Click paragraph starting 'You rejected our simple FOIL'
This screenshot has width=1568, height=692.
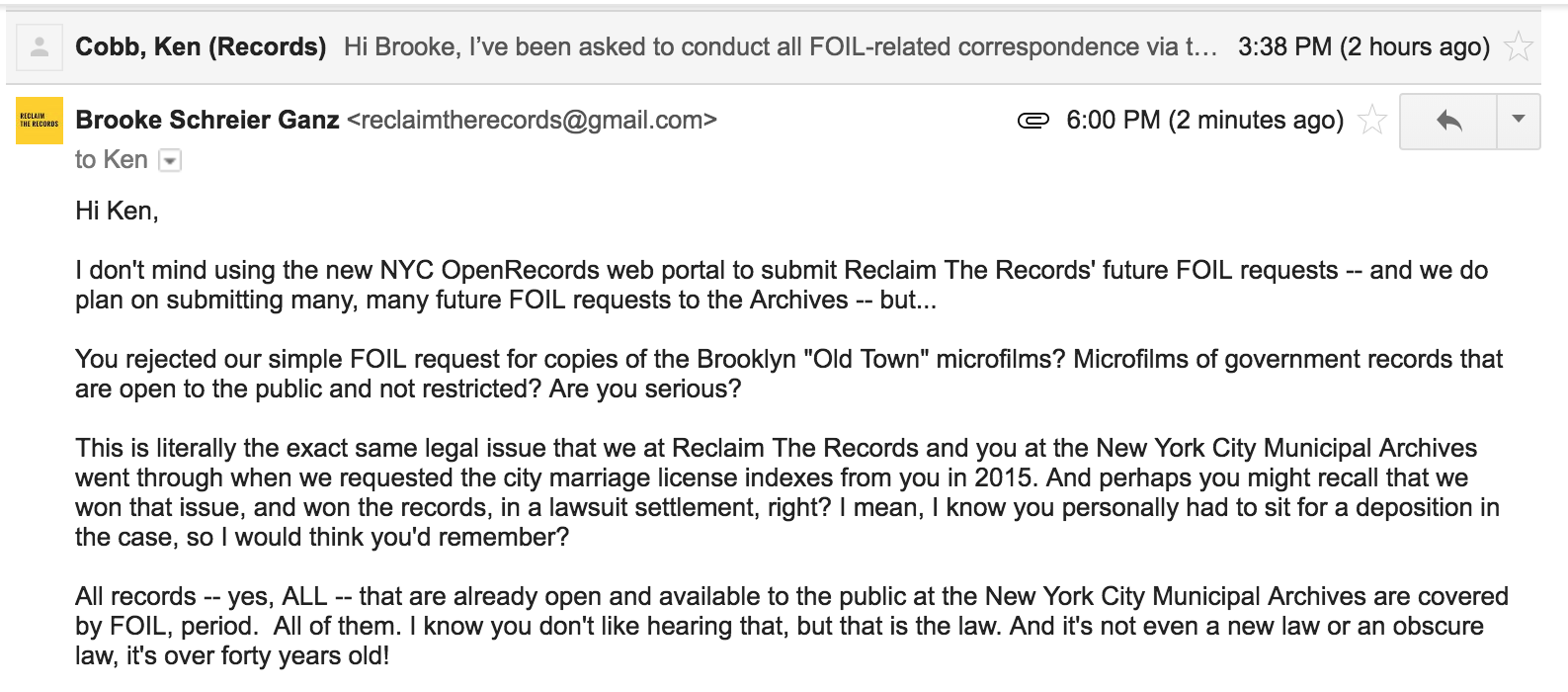click(788, 374)
